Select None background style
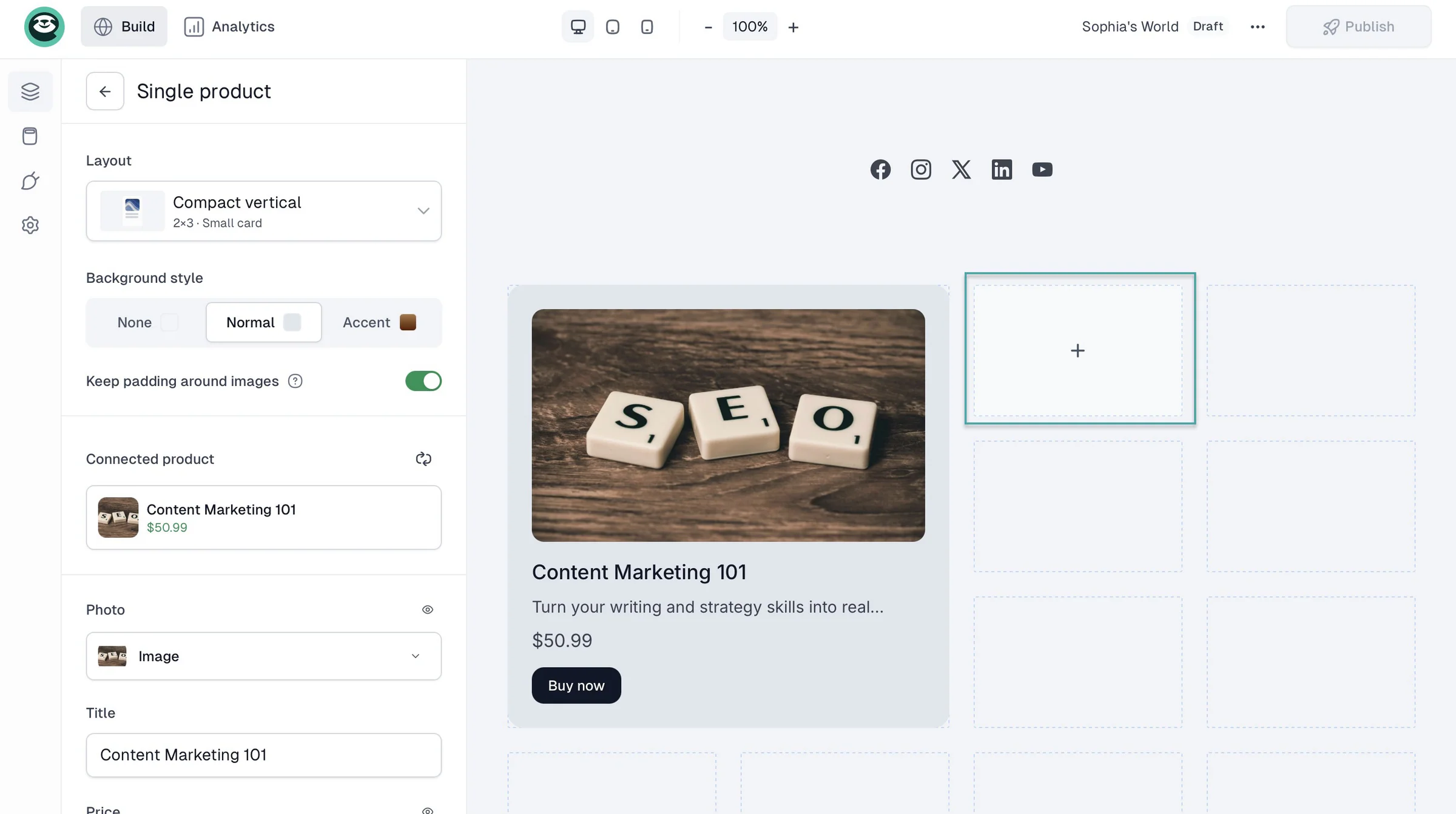1456x814 pixels. pos(147,322)
